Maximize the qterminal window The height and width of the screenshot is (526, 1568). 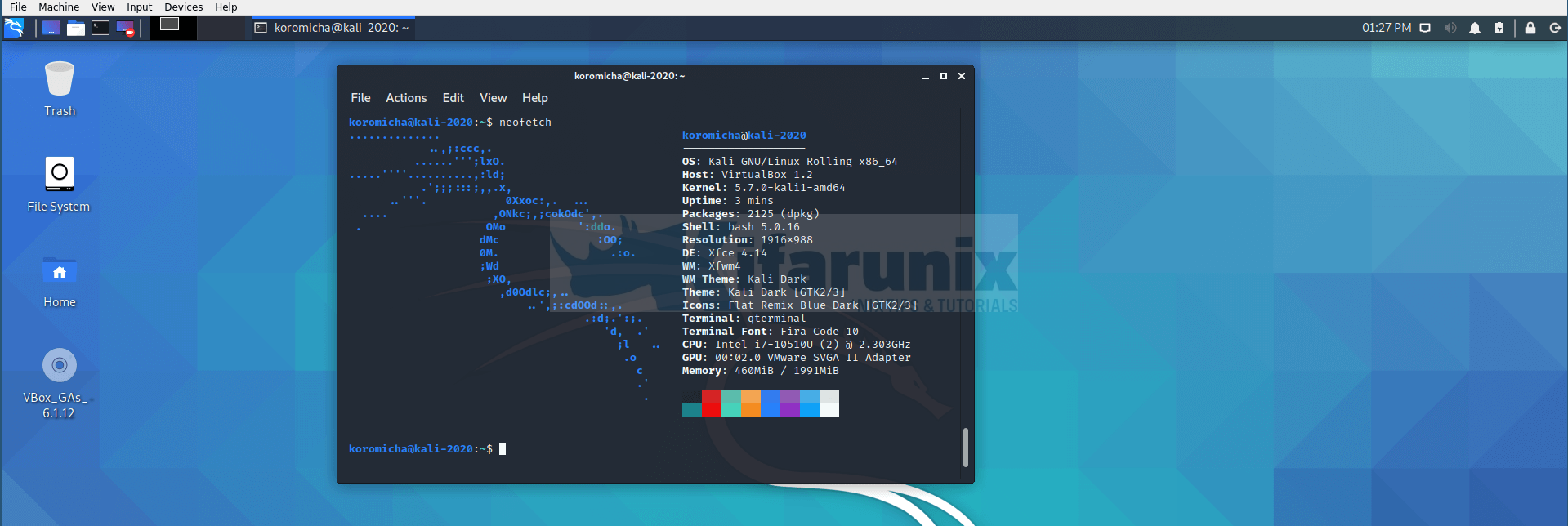[944, 76]
